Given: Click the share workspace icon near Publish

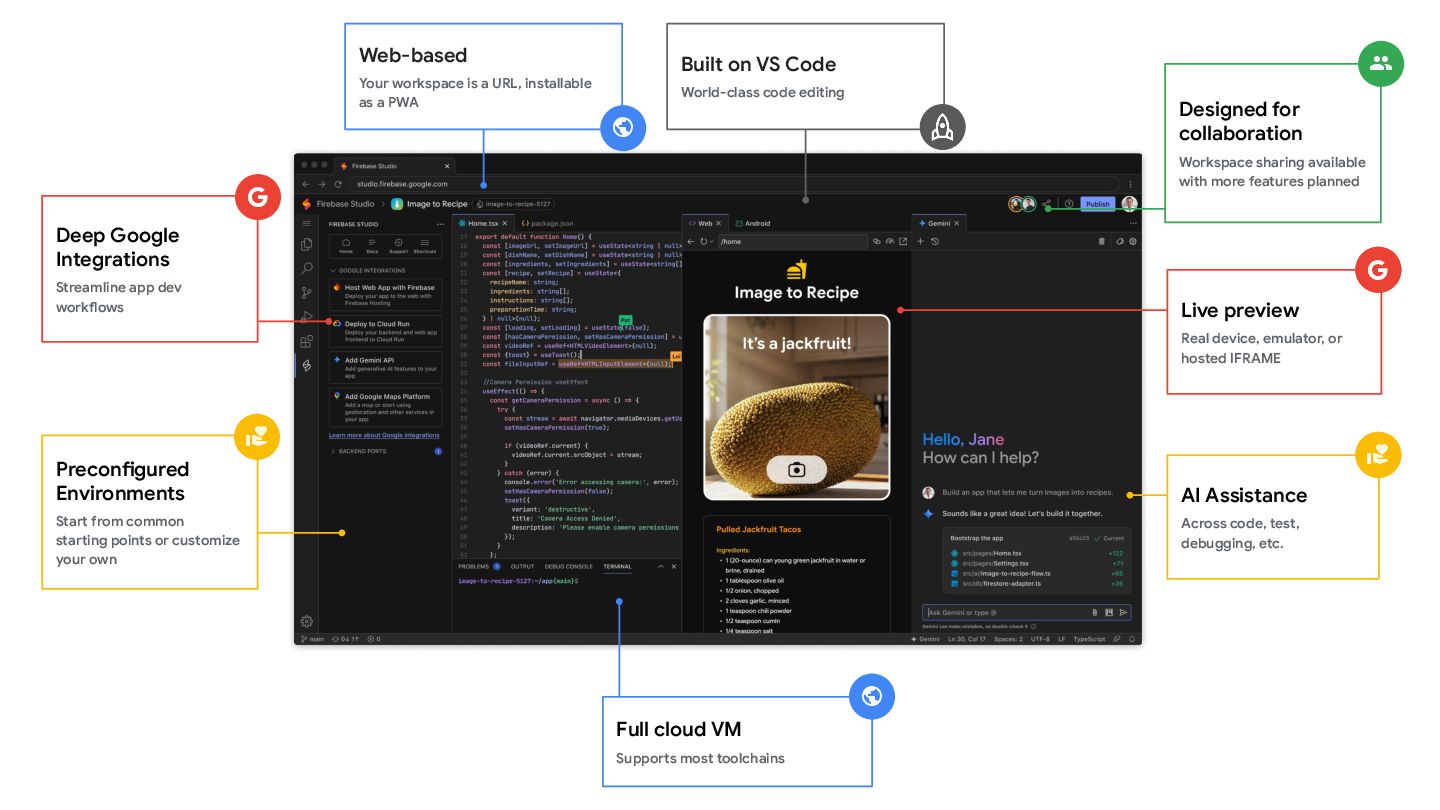Looking at the screenshot, I should (x=1047, y=204).
